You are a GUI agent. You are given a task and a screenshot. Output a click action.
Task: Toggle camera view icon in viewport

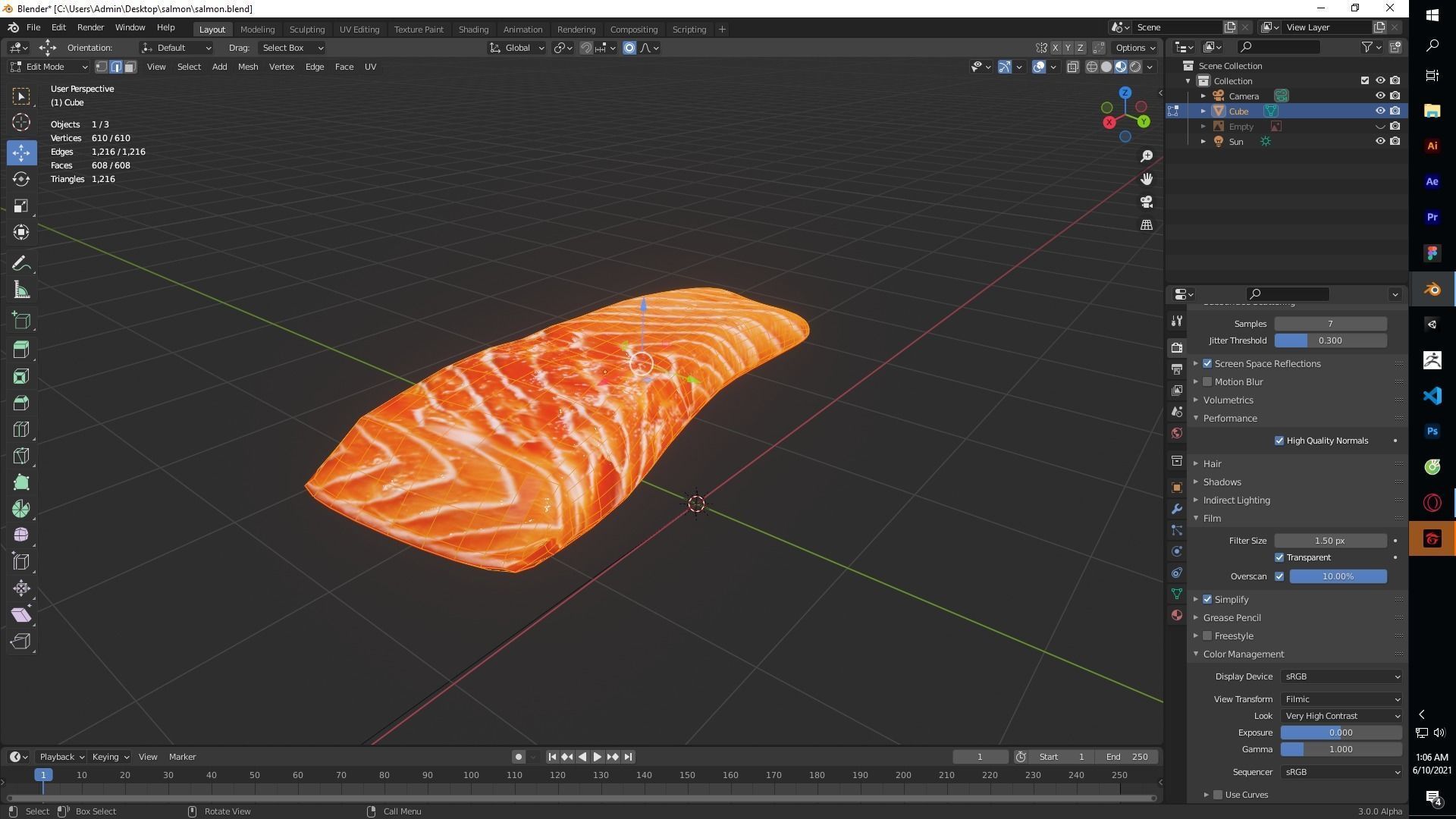1147,202
